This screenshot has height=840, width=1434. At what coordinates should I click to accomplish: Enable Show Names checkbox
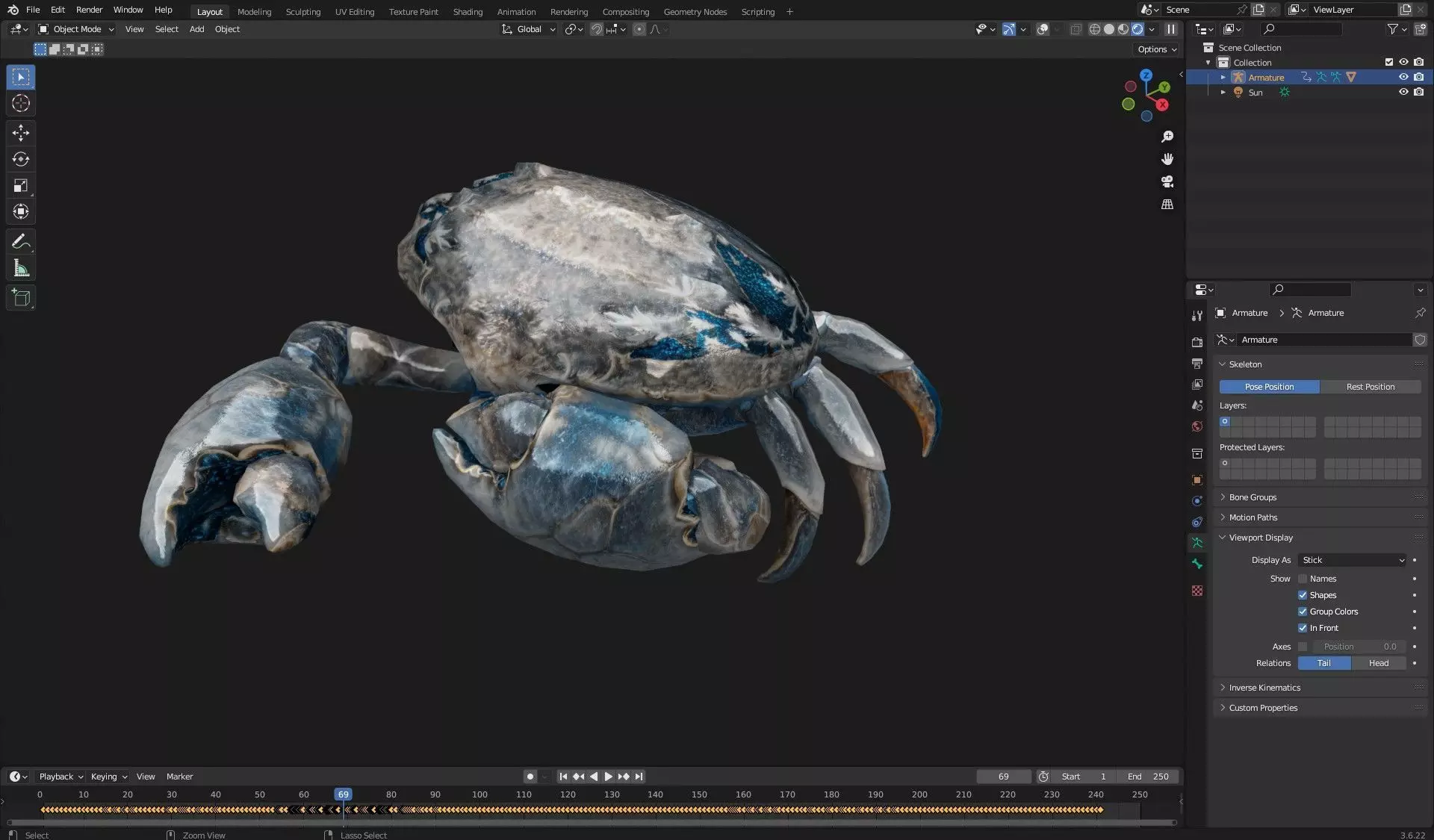click(1303, 579)
